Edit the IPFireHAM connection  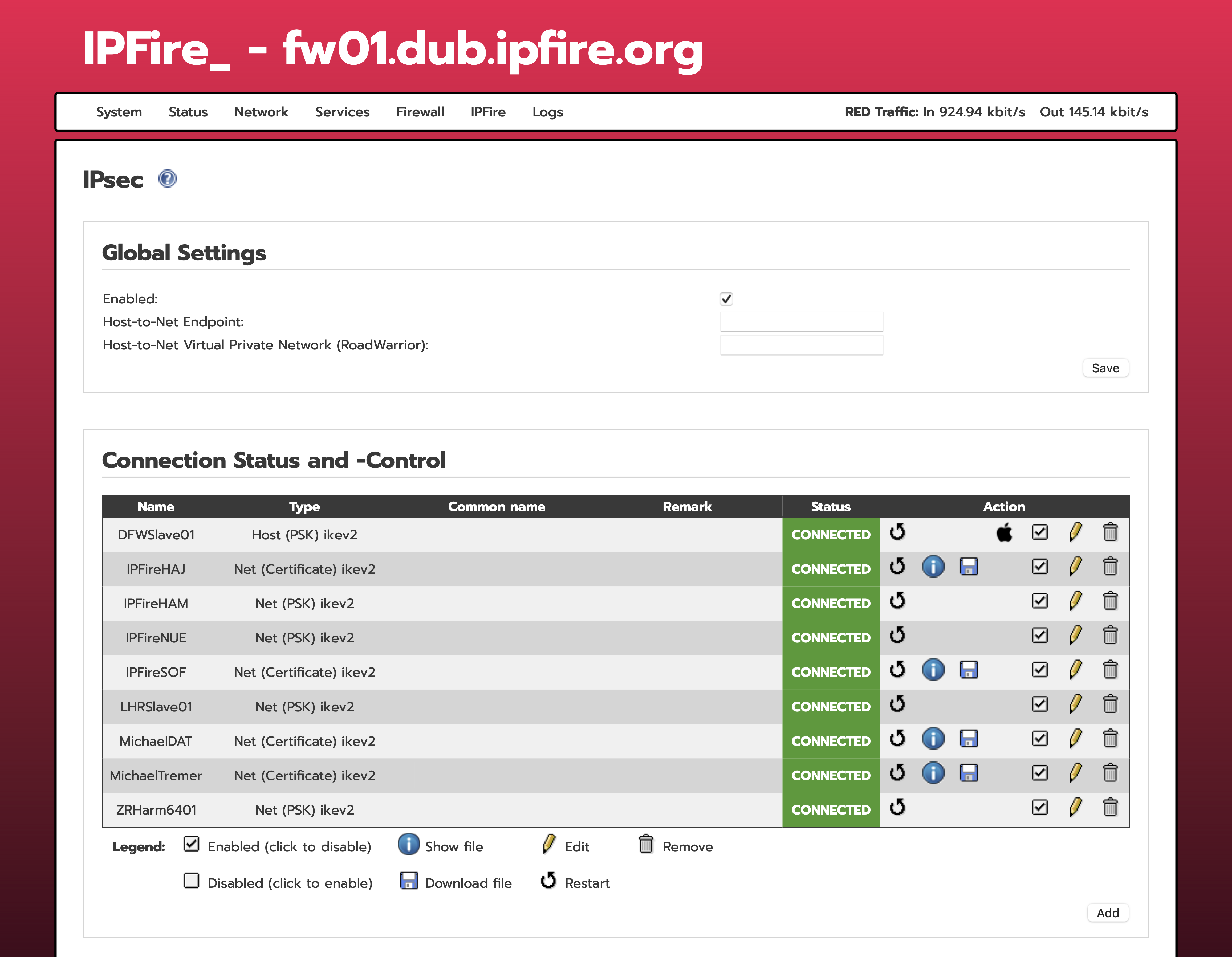(x=1075, y=601)
